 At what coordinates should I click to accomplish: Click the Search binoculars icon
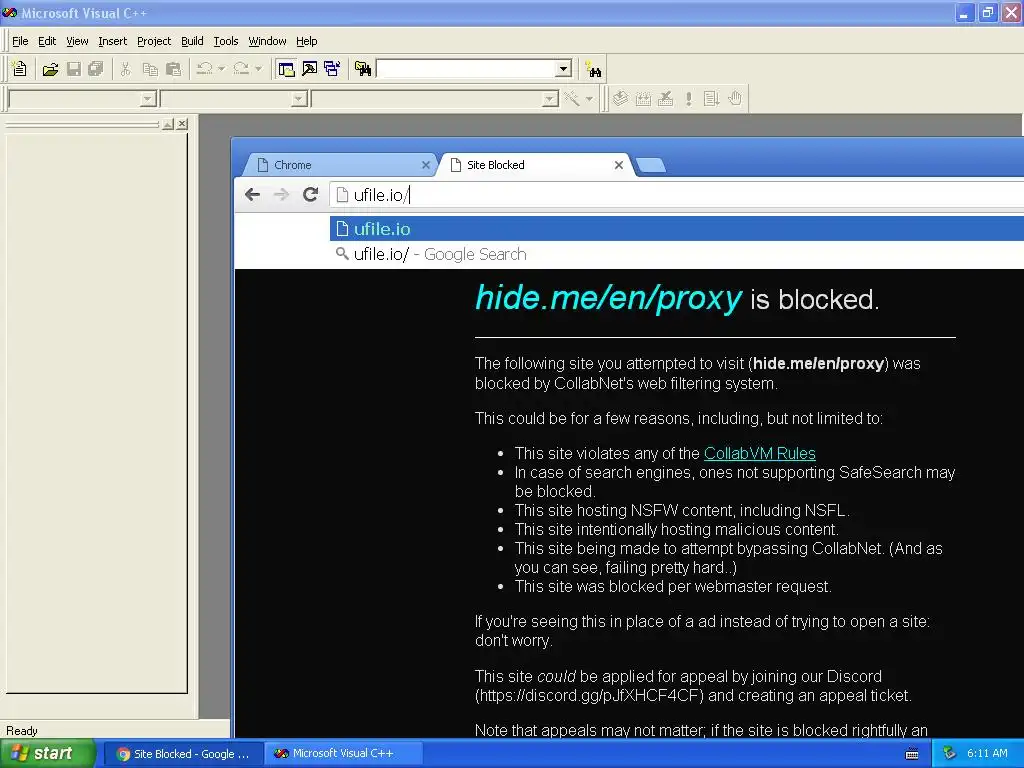click(594, 69)
